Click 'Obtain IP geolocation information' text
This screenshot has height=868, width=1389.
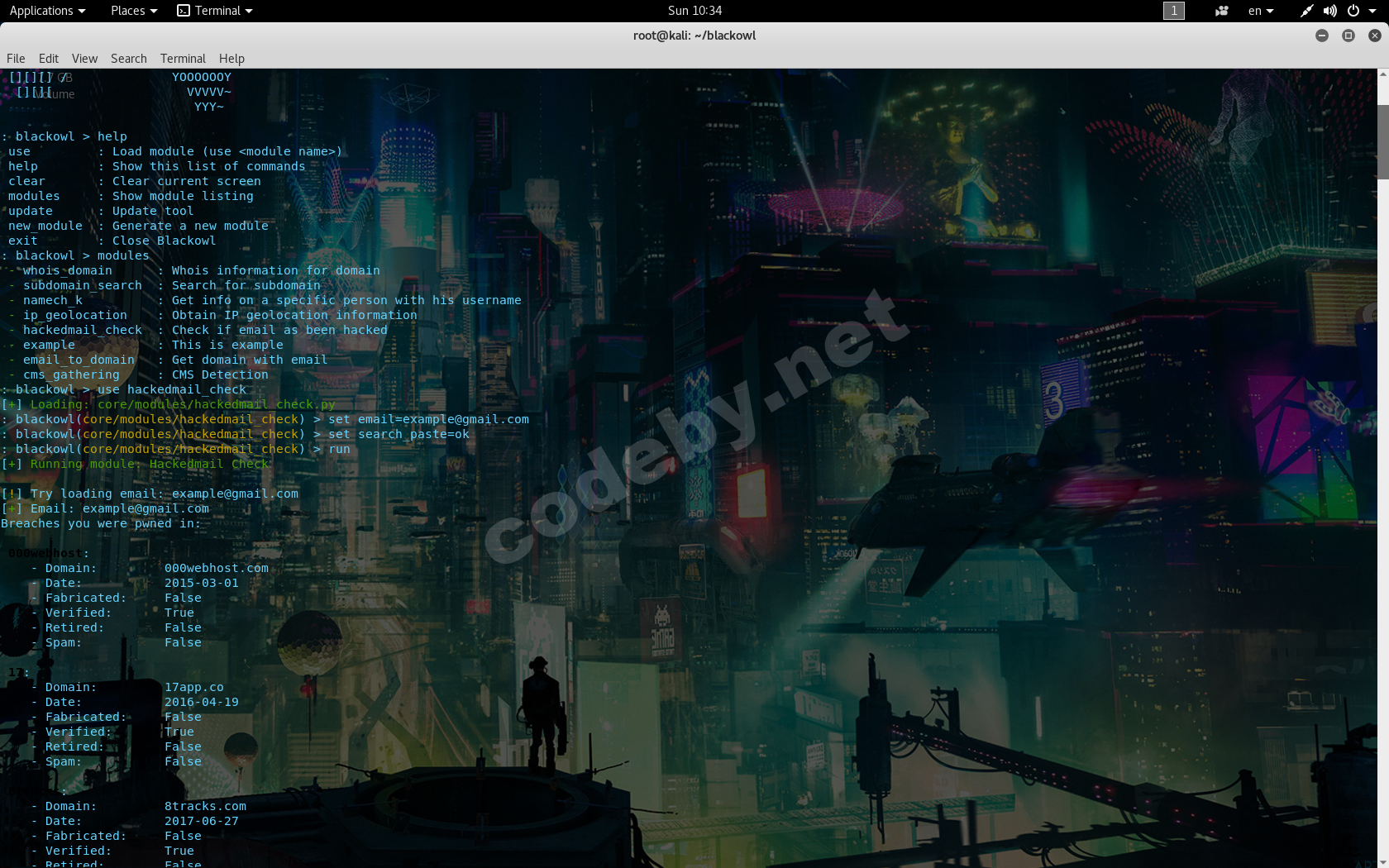tap(294, 315)
